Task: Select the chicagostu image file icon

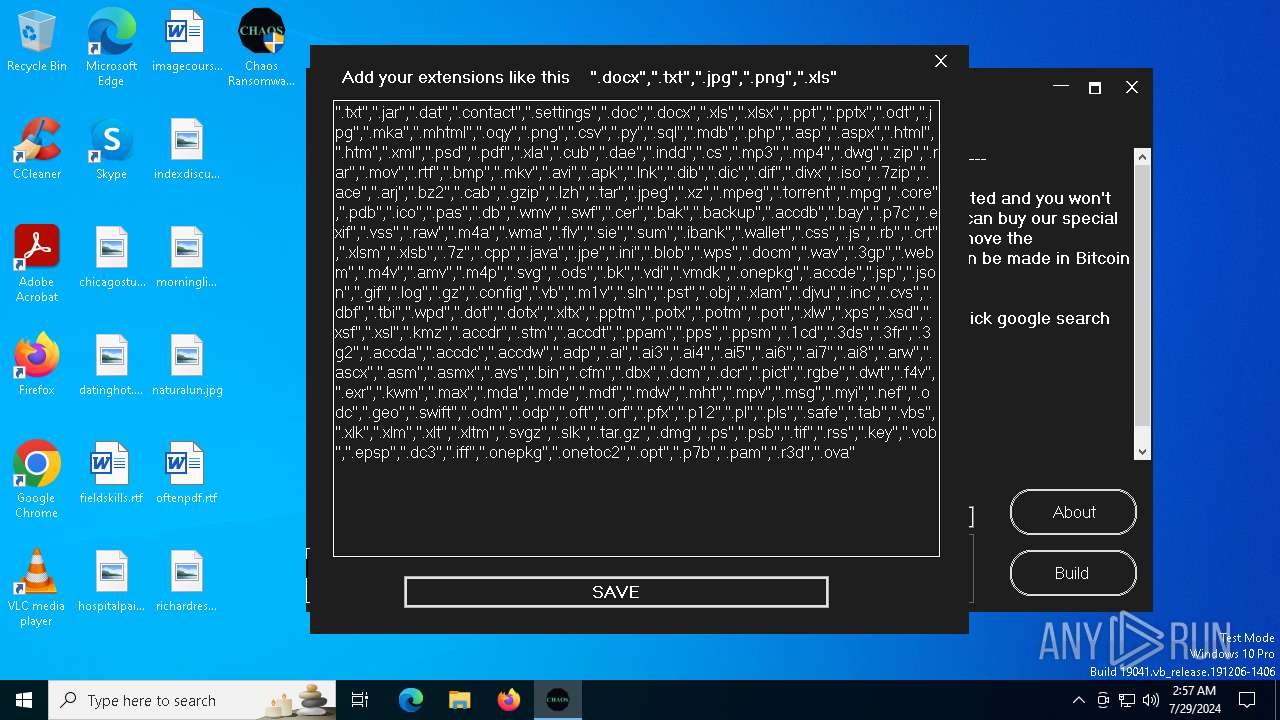Action: click(111, 257)
